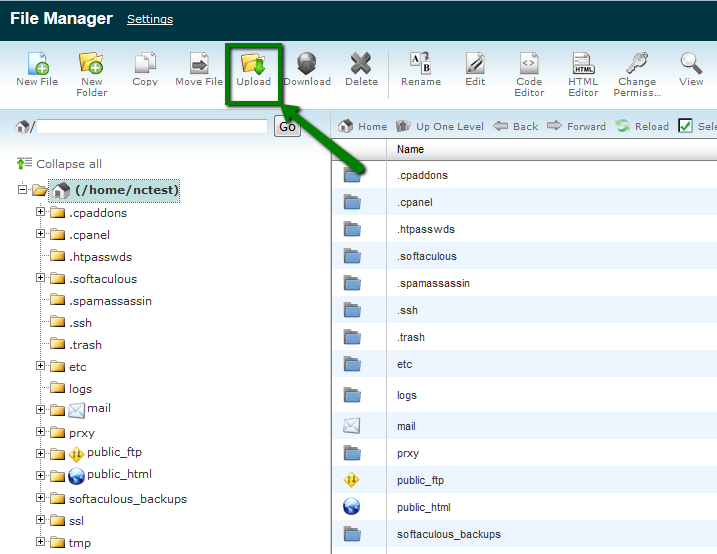The height and width of the screenshot is (554, 717).
Task: Select .htpasswds row in file list
Action: pyautogui.click(x=524, y=229)
